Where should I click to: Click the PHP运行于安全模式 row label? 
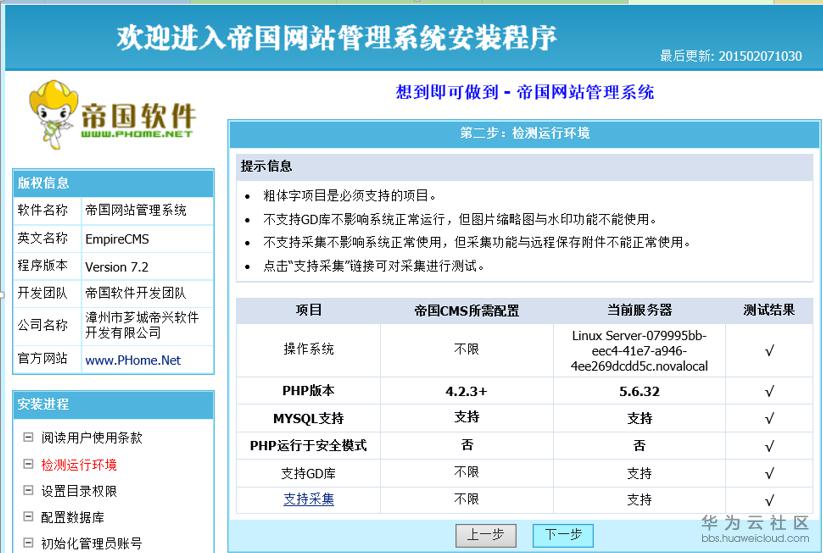pyautogui.click(x=309, y=445)
